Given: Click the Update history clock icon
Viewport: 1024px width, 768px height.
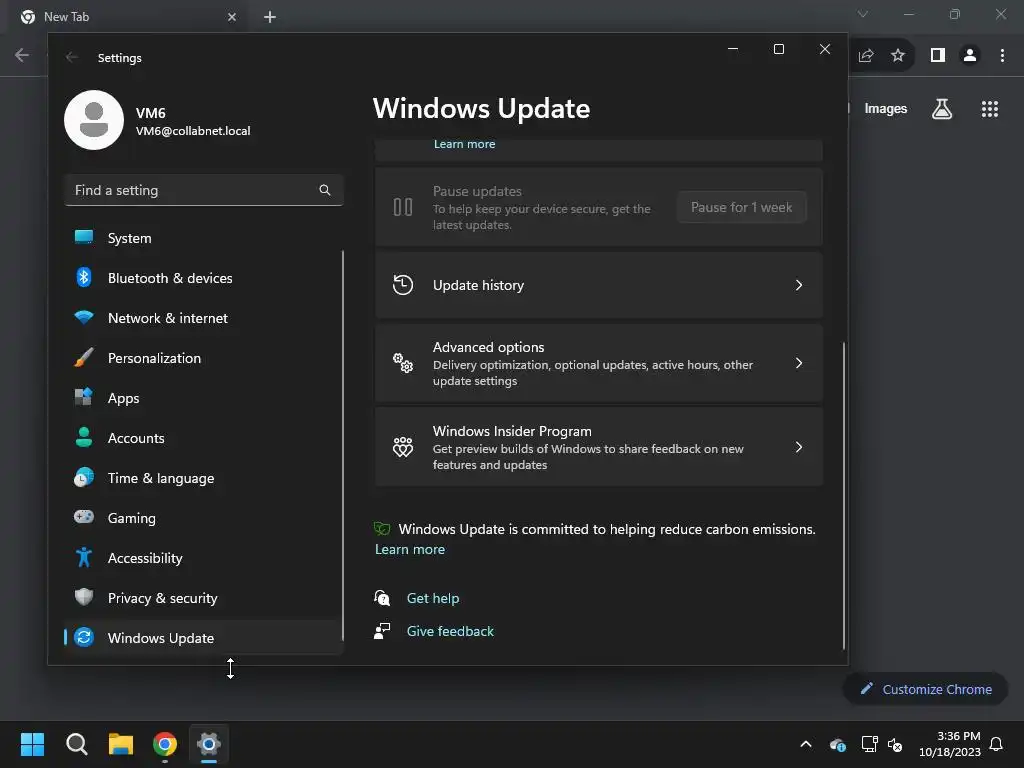Looking at the screenshot, I should click(x=403, y=285).
